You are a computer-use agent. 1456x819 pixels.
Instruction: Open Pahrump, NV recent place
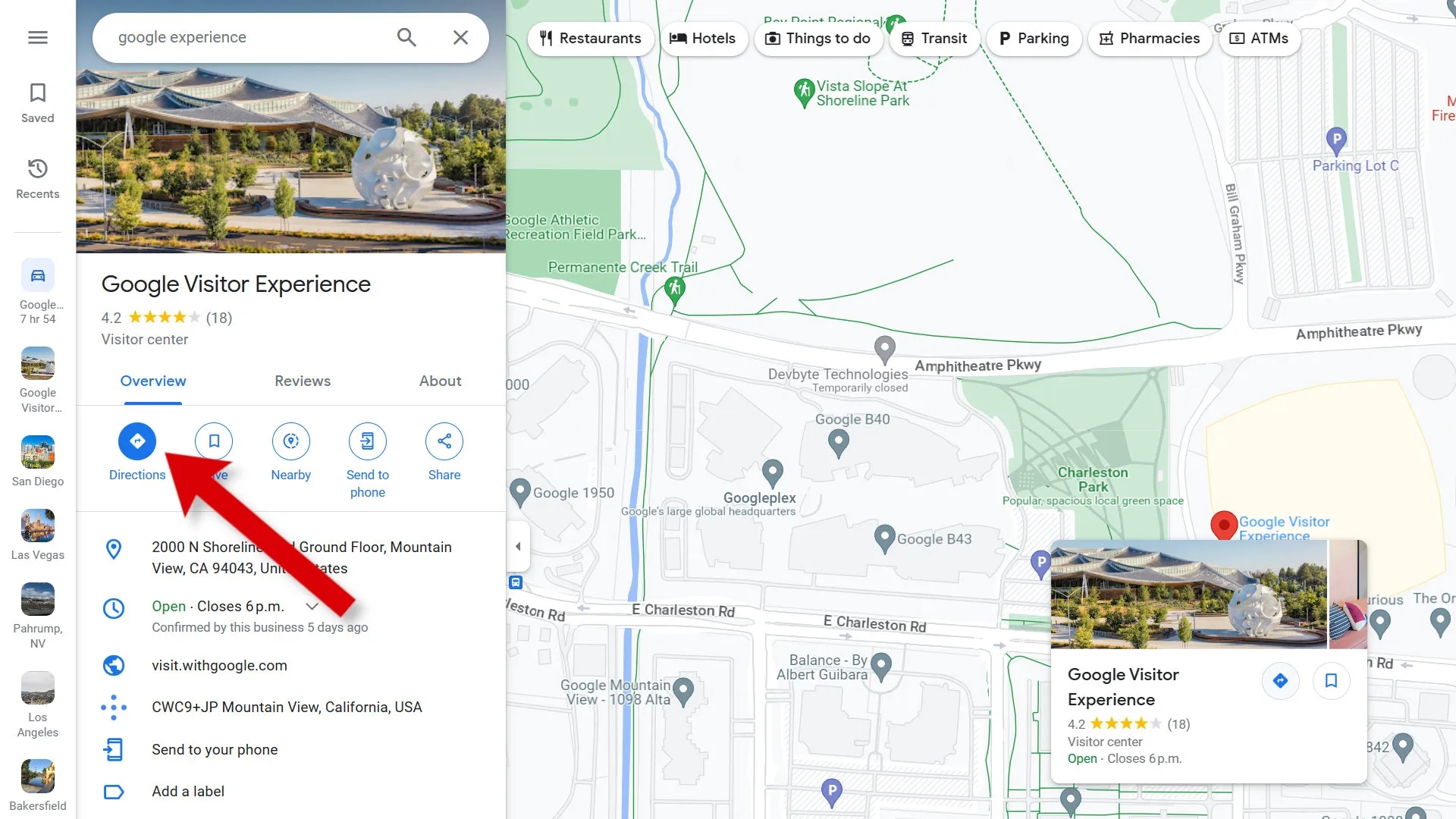[38, 617]
